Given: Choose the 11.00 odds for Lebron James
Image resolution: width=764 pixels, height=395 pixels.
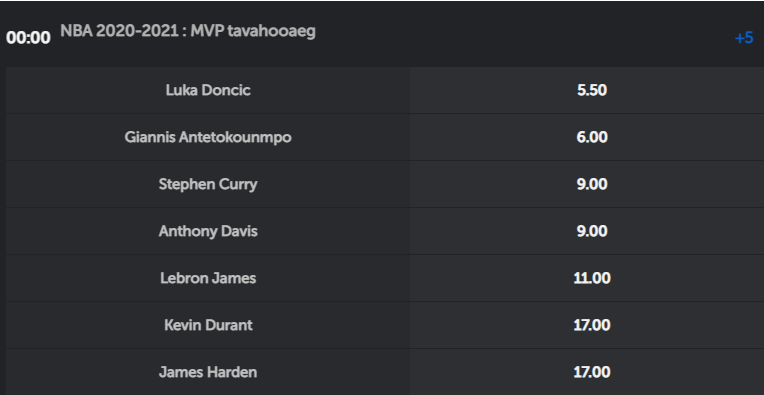Looking at the screenshot, I should click(x=587, y=278).
